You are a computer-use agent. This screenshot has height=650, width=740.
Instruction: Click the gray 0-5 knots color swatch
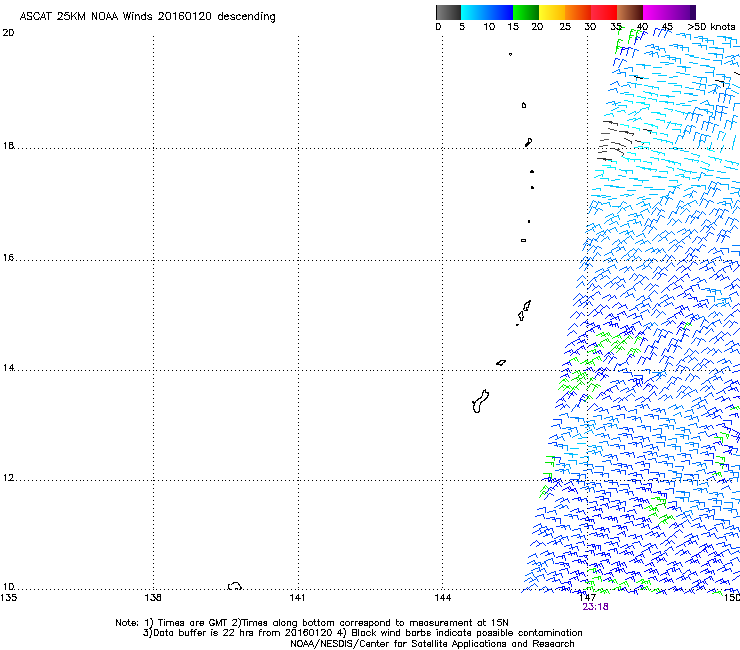(x=448, y=12)
